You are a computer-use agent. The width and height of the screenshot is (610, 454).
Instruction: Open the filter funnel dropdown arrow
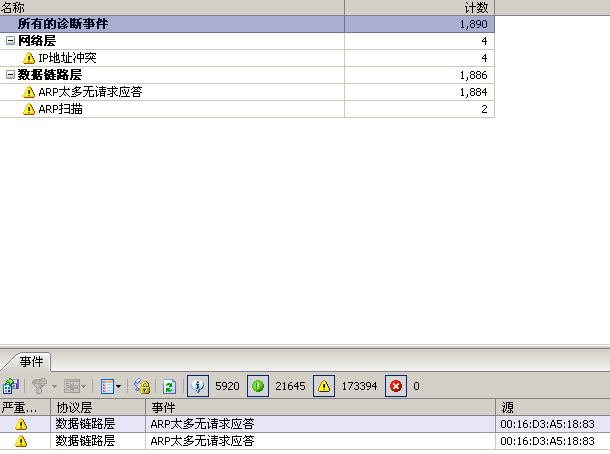point(54,386)
